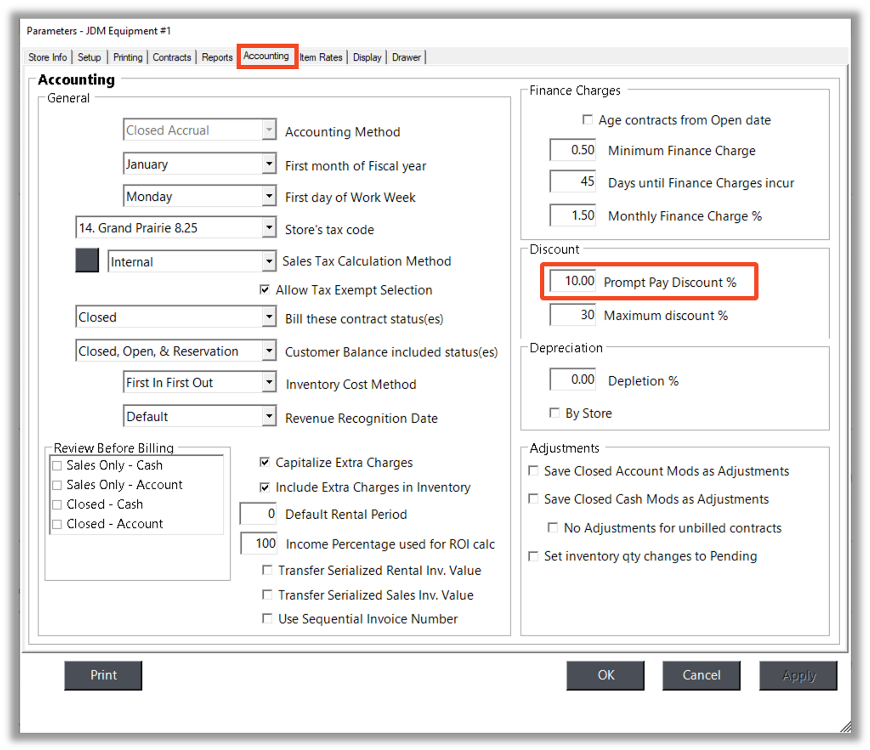Viewport: 870px width, 750px height.
Task: Select the Display tab
Action: pyautogui.click(x=366, y=57)
